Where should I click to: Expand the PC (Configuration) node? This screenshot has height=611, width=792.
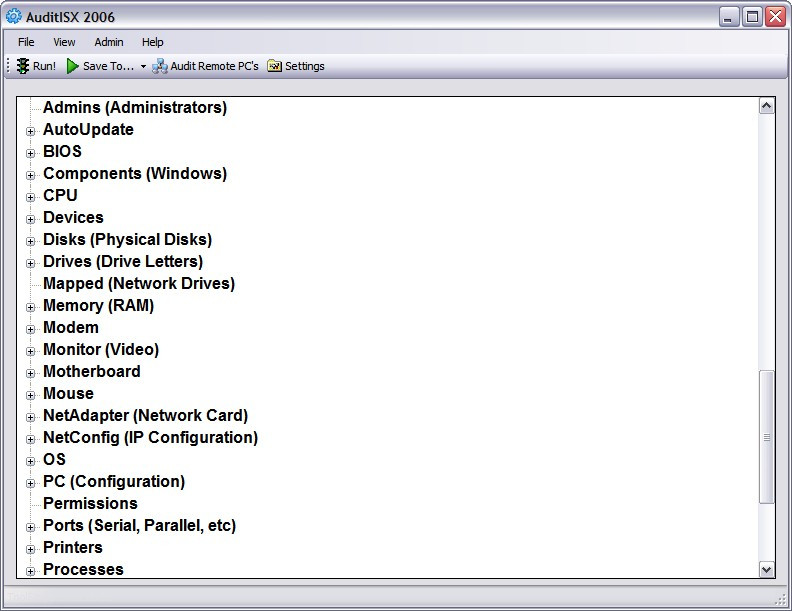[30, 483]
